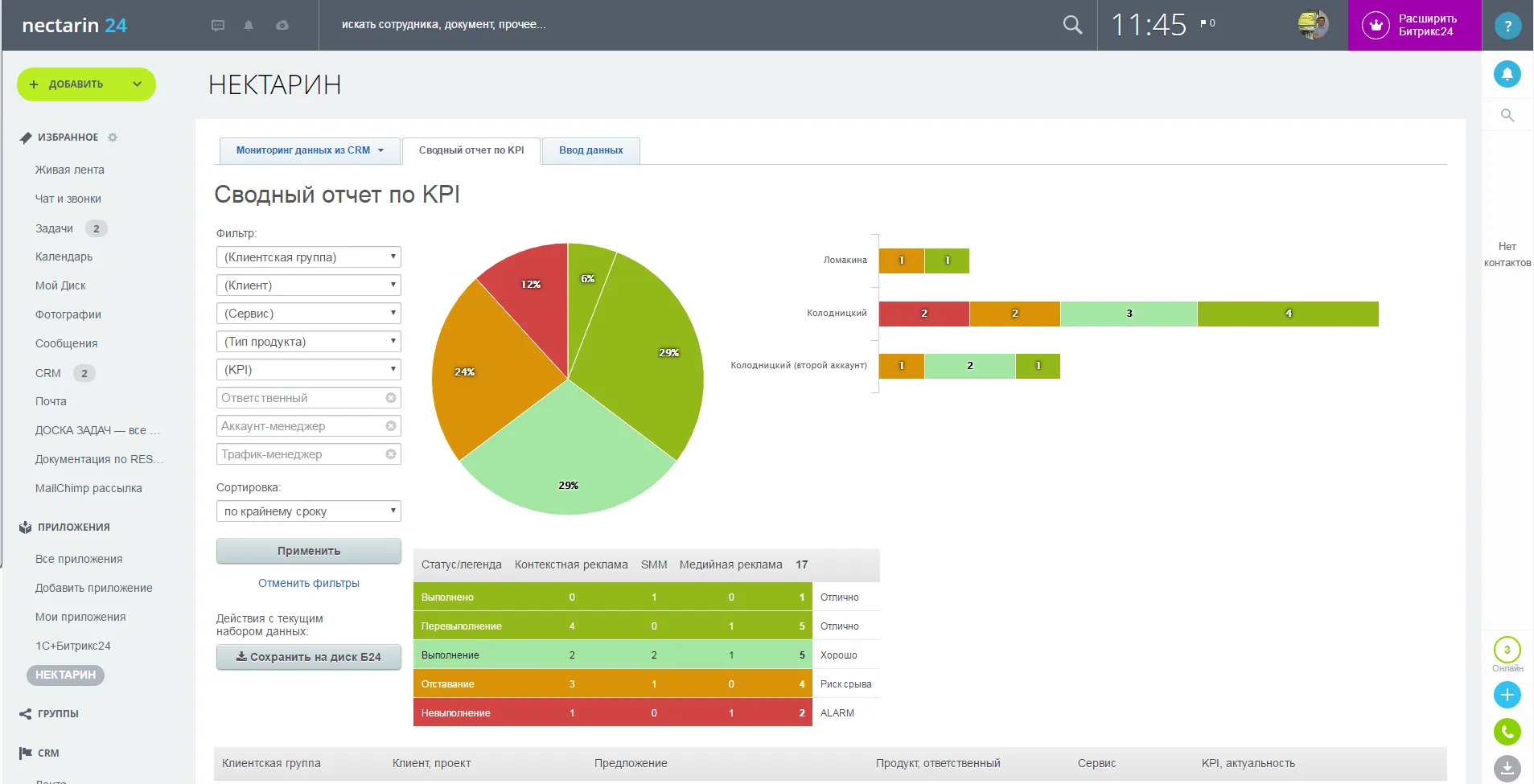1534x784 pixels.
Task: Open the help question mark icon
Action: pos(1507,26)
